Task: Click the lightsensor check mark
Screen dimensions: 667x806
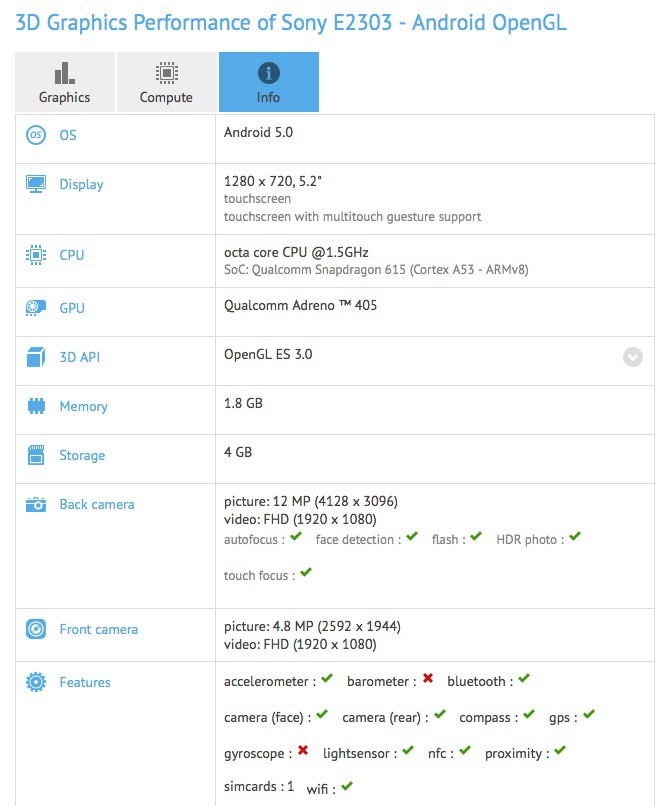Action: 408,750
